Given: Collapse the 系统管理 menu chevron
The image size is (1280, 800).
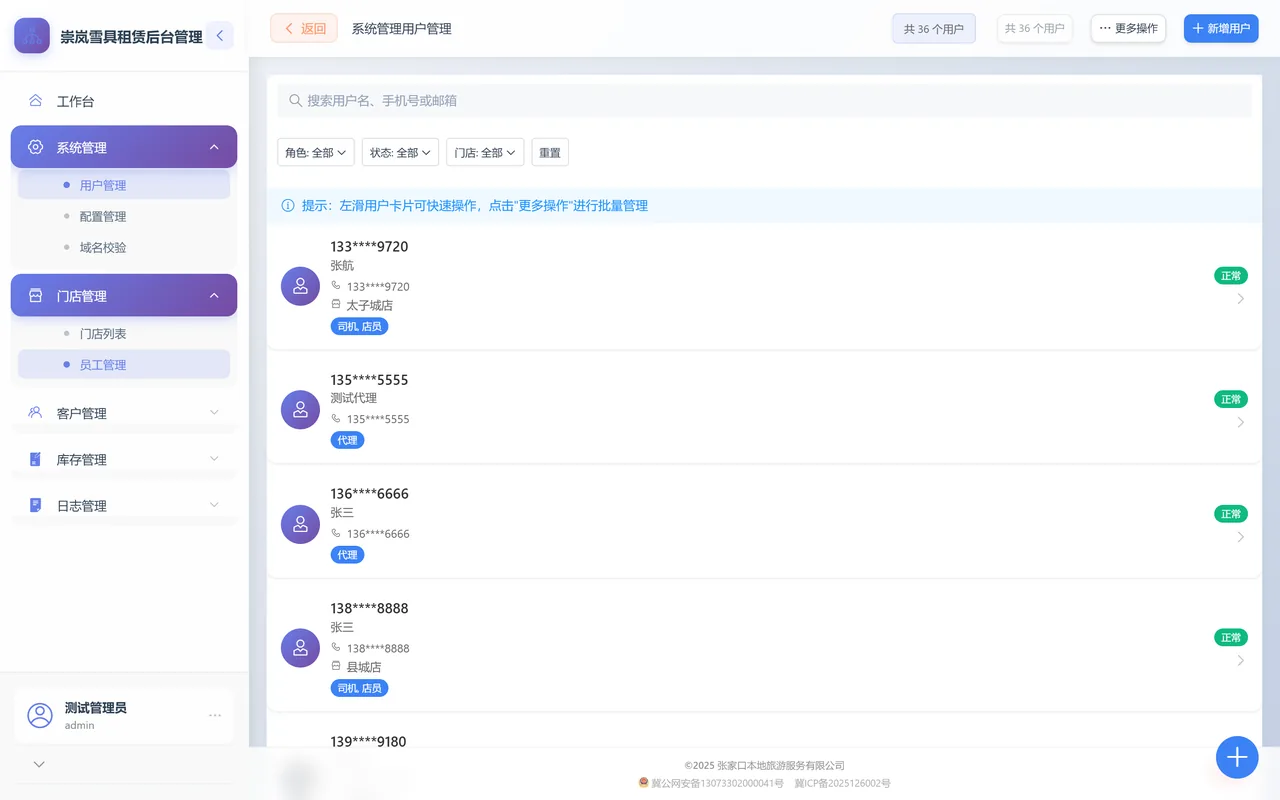Looking at the screenshot, I should click(x=214, y=147).
